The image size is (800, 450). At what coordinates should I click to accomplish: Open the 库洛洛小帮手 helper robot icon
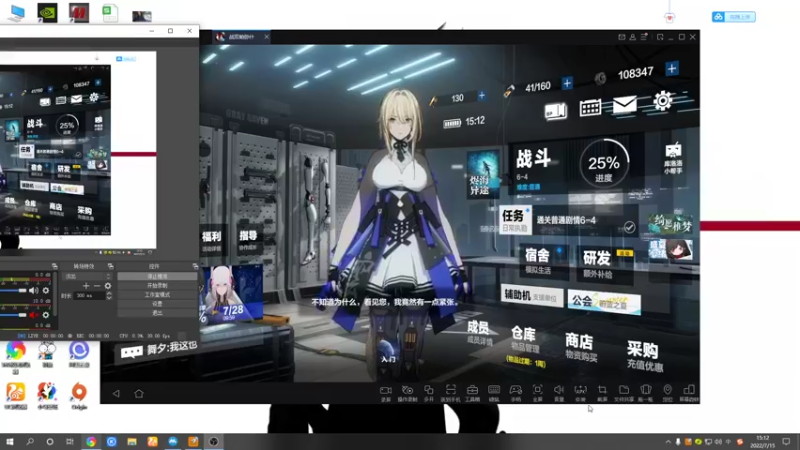[x=673, y=158]
